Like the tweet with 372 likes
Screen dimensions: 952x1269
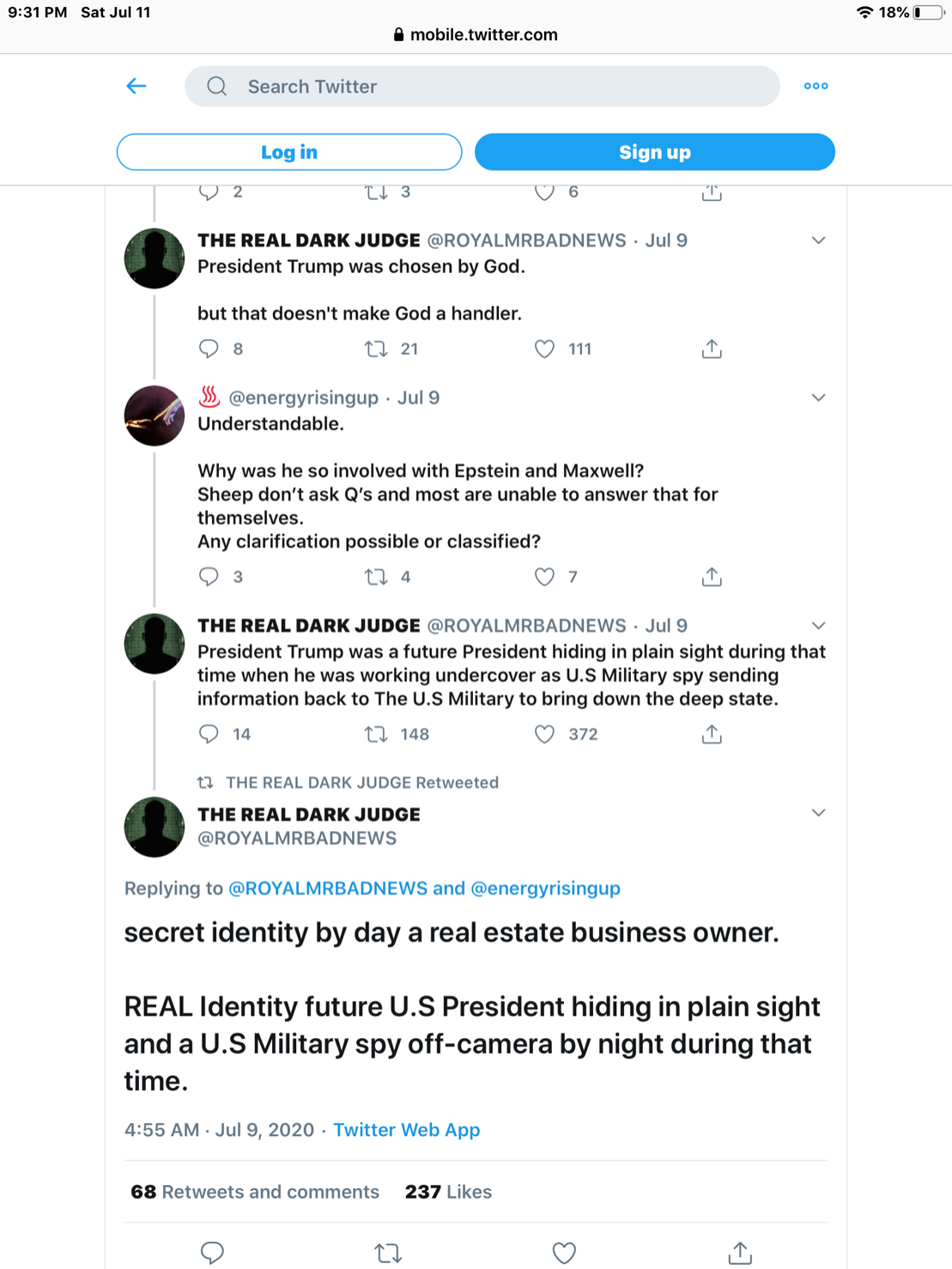[x=544, y=734]
